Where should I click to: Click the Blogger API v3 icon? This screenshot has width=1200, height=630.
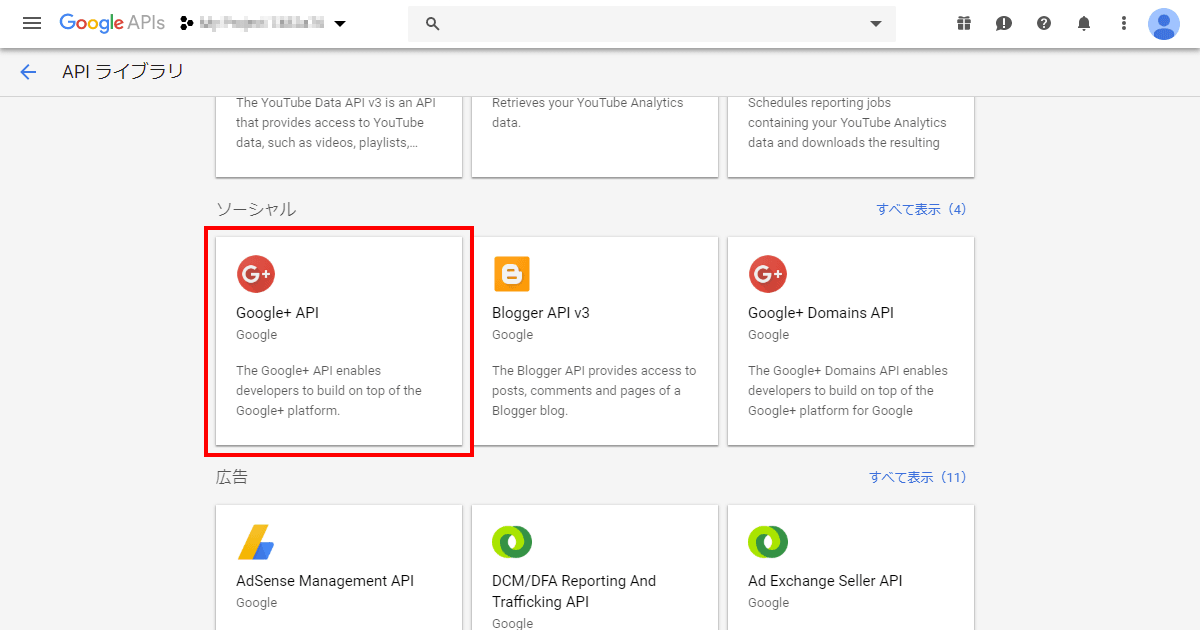pyautogui.click(x=511, y=274)
